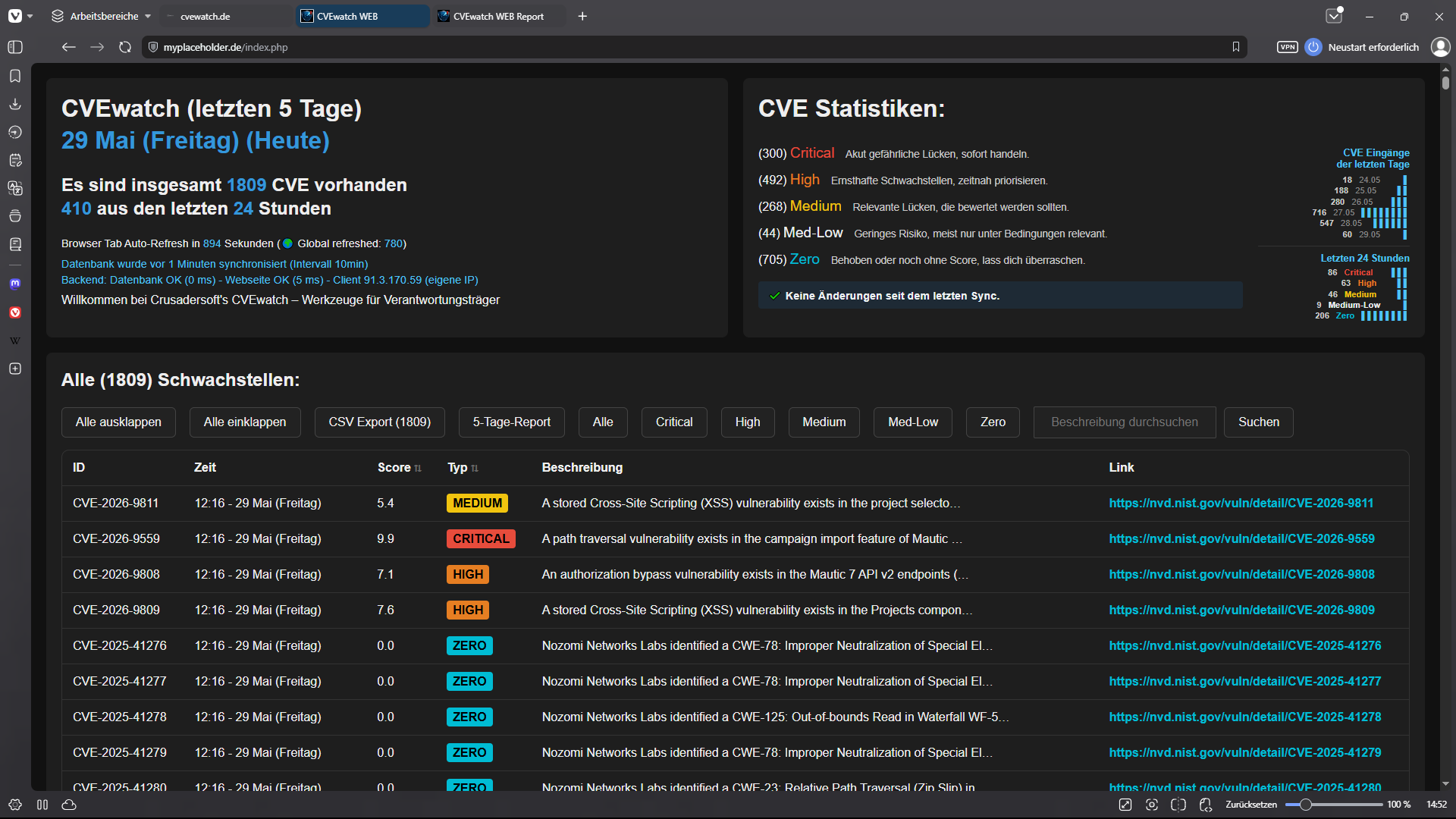Toggle tab tiling icon in status bar
This screenshot has height=819, width=1456.
coord(42,805)
